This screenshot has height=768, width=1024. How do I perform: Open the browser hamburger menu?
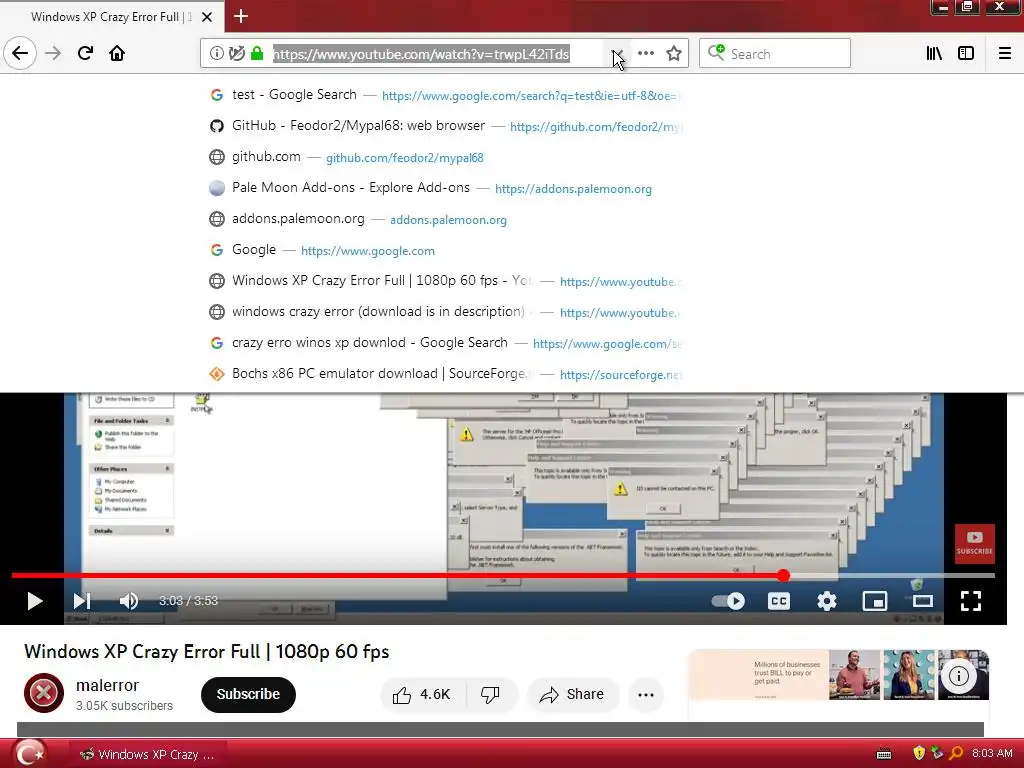click(x=1005, y=54)
